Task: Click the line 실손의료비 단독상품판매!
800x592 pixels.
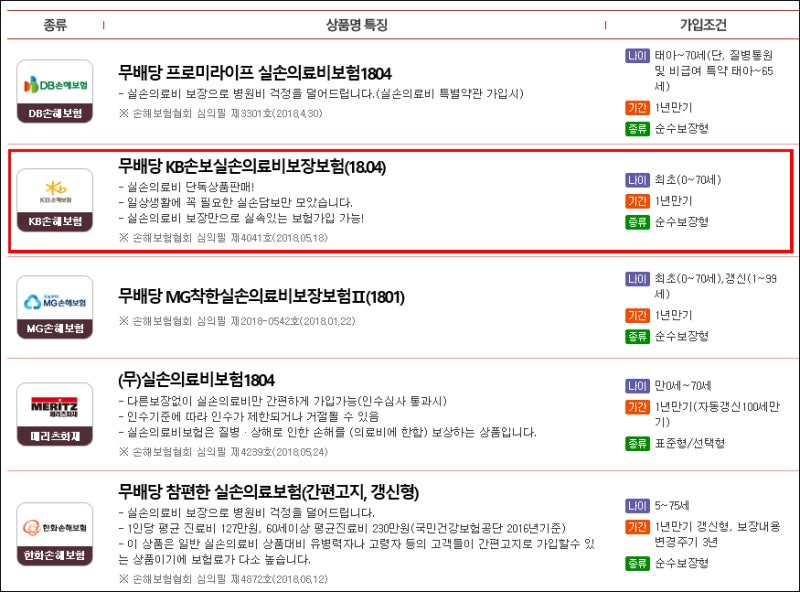Action: (186, 187)
